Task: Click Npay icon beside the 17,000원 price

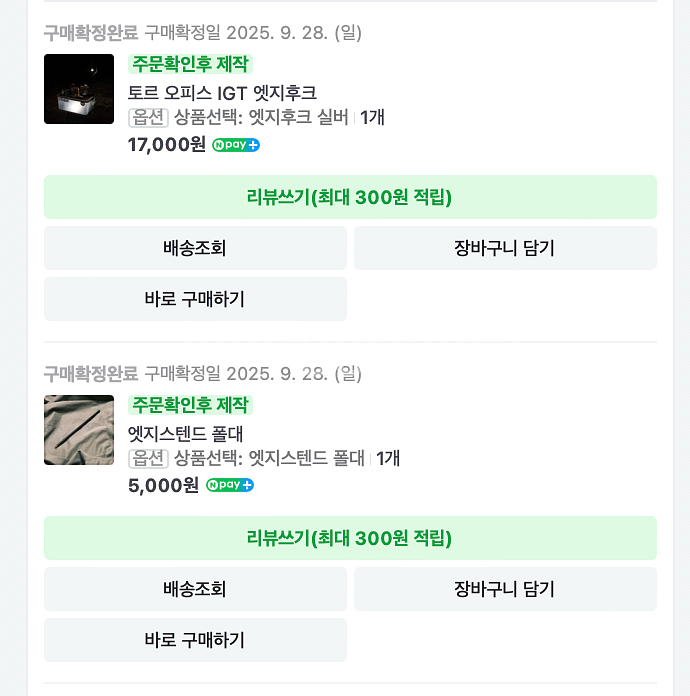Action: [x=236, y=145]
